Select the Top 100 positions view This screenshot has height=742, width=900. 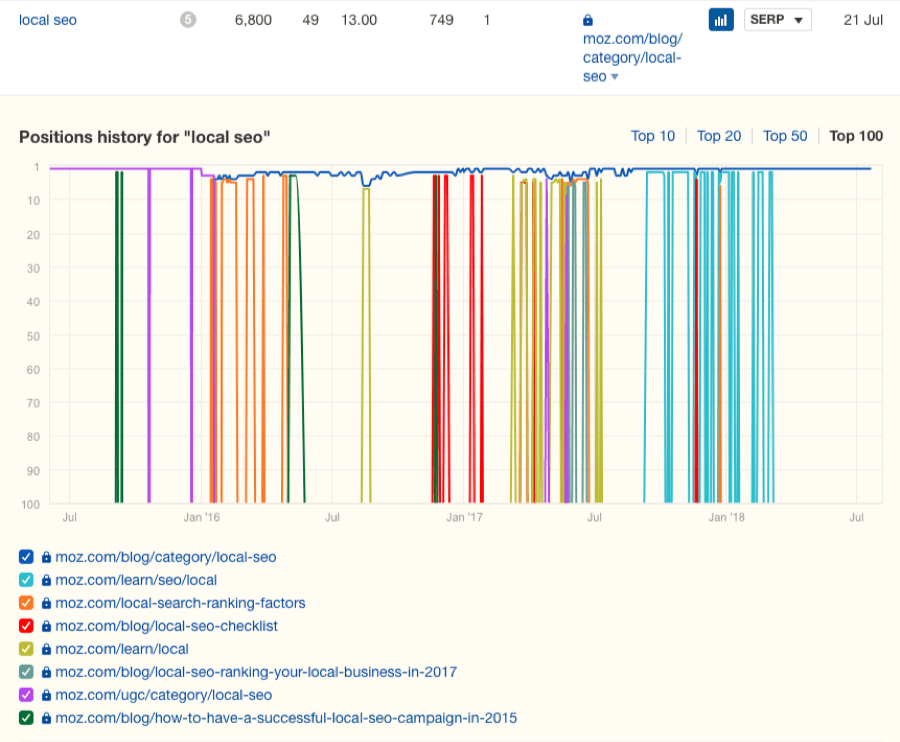click(x=856, y=136)
